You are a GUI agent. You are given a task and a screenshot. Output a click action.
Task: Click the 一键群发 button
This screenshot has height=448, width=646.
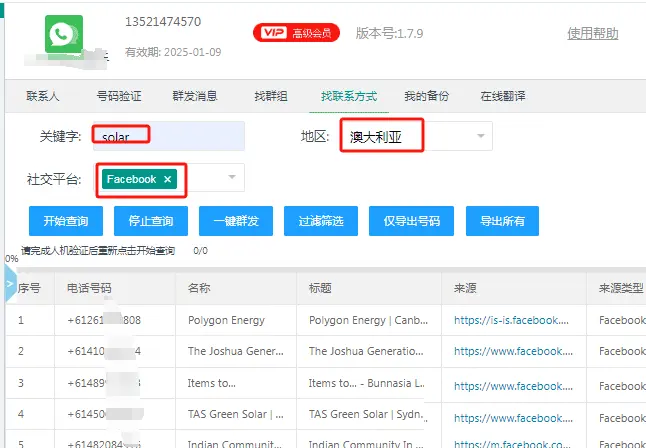point(236,221)
